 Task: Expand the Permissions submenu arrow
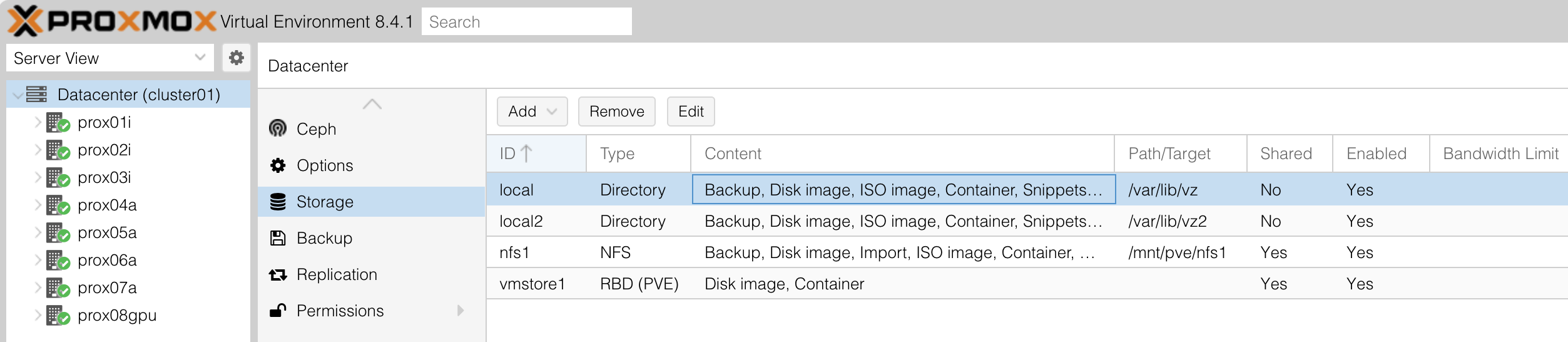[x=461, y=311]
